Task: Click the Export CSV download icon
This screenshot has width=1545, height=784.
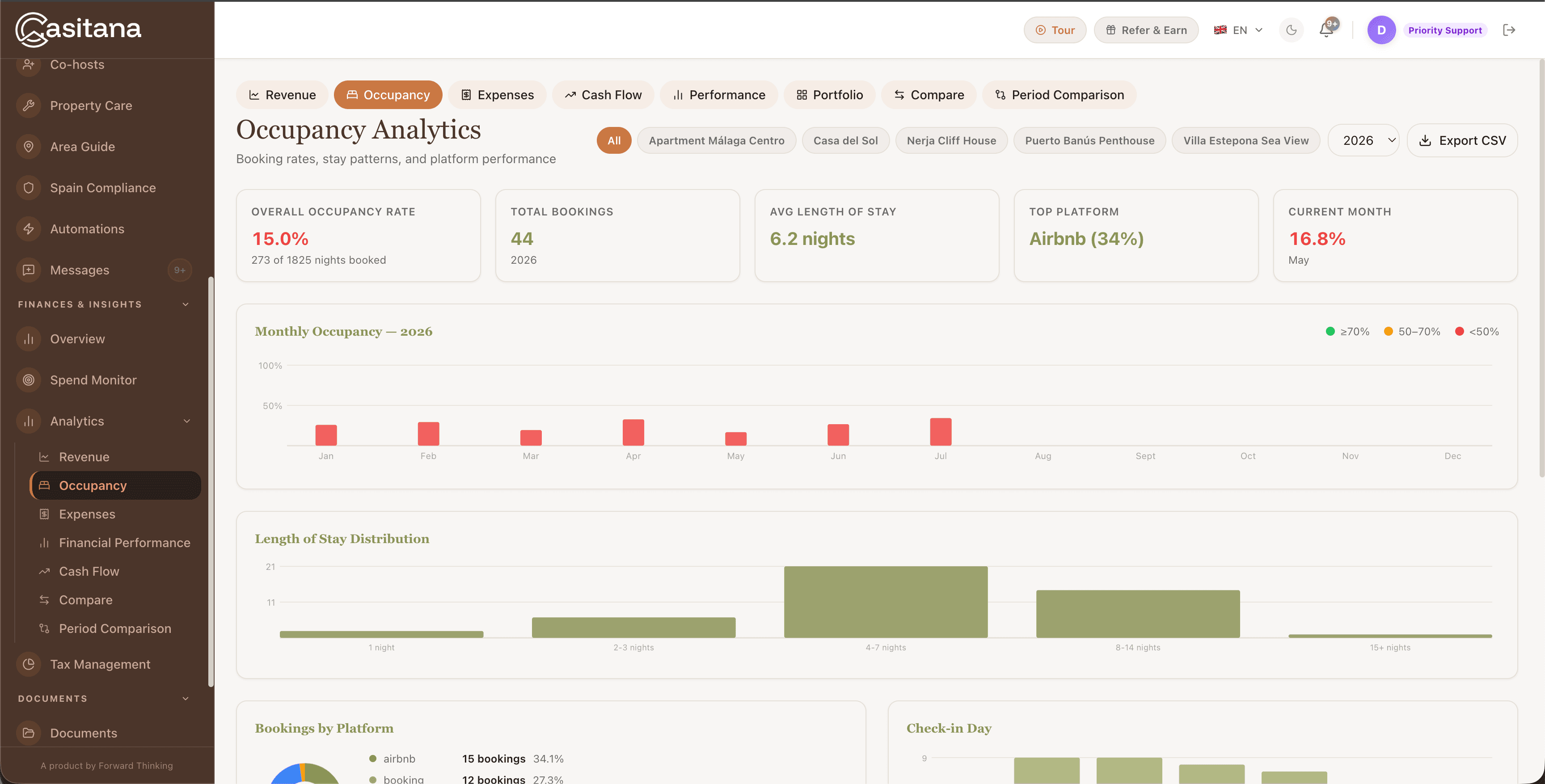Action: (1425, 140)
